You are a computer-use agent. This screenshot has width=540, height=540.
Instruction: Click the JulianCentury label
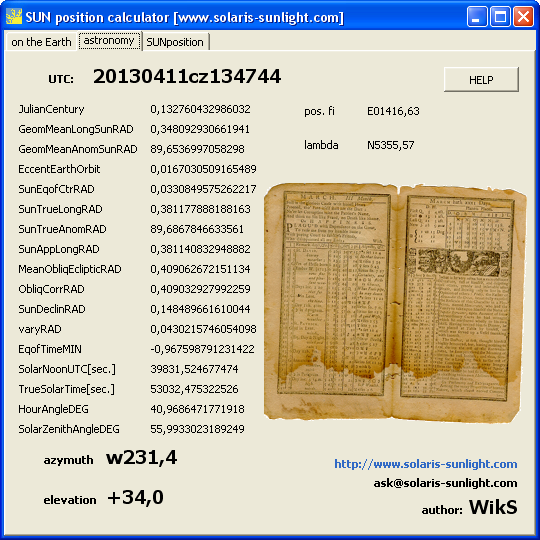[x=51, y=110]
